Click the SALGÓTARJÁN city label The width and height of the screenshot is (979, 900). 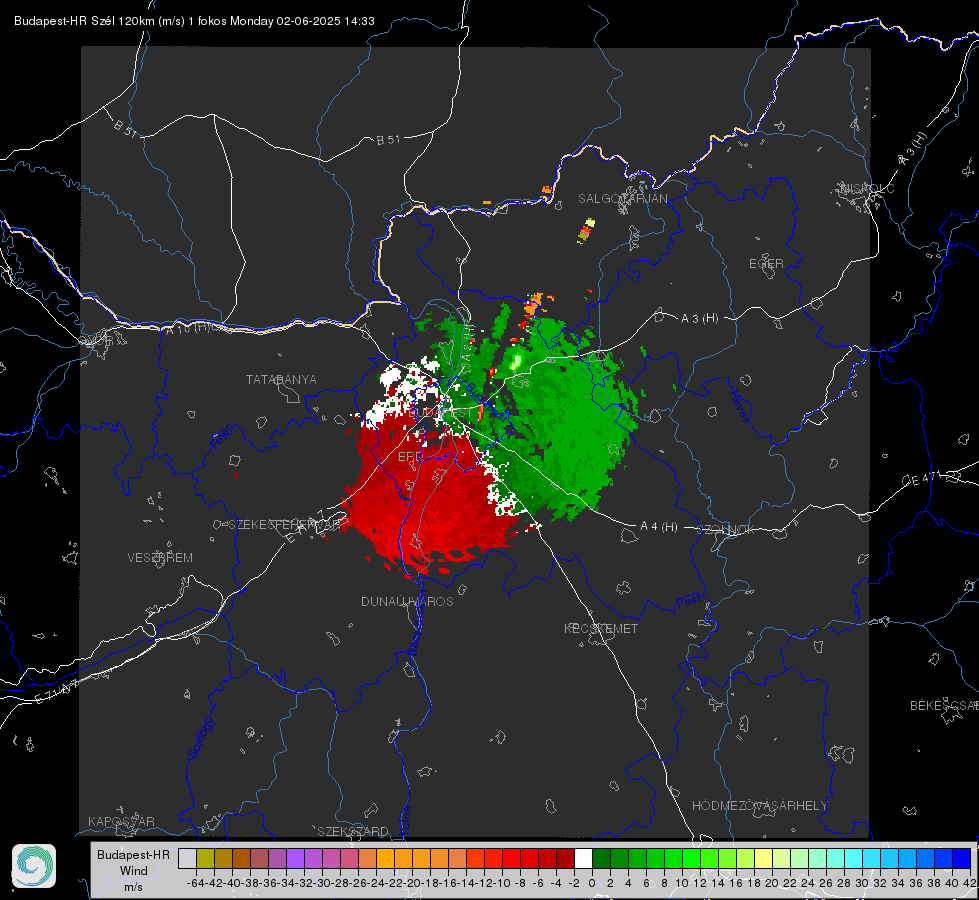click(x=622, y=199)
